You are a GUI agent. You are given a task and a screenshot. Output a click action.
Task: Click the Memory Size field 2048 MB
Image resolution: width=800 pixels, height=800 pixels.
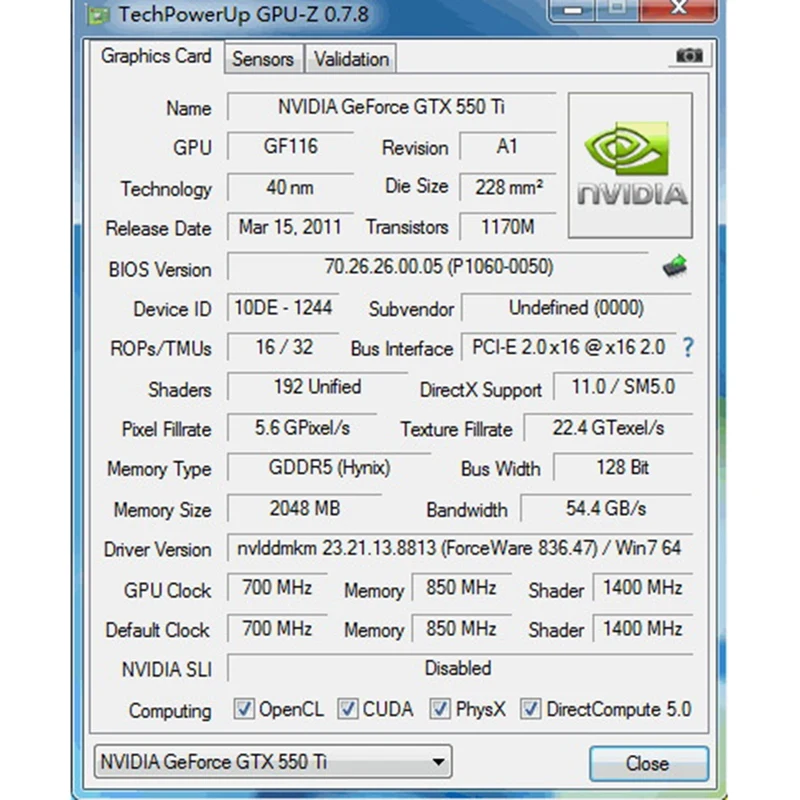305,508
